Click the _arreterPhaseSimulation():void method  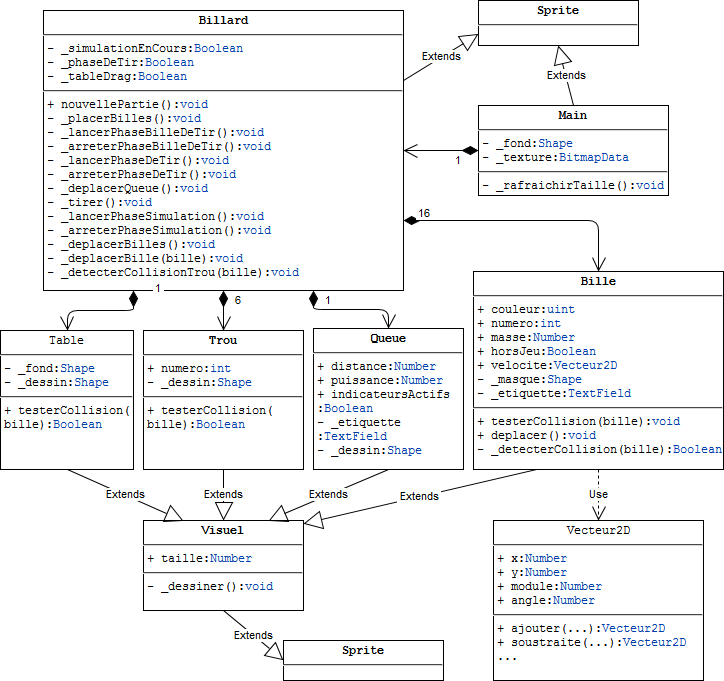pyautogui.click(x=159, y=230)
